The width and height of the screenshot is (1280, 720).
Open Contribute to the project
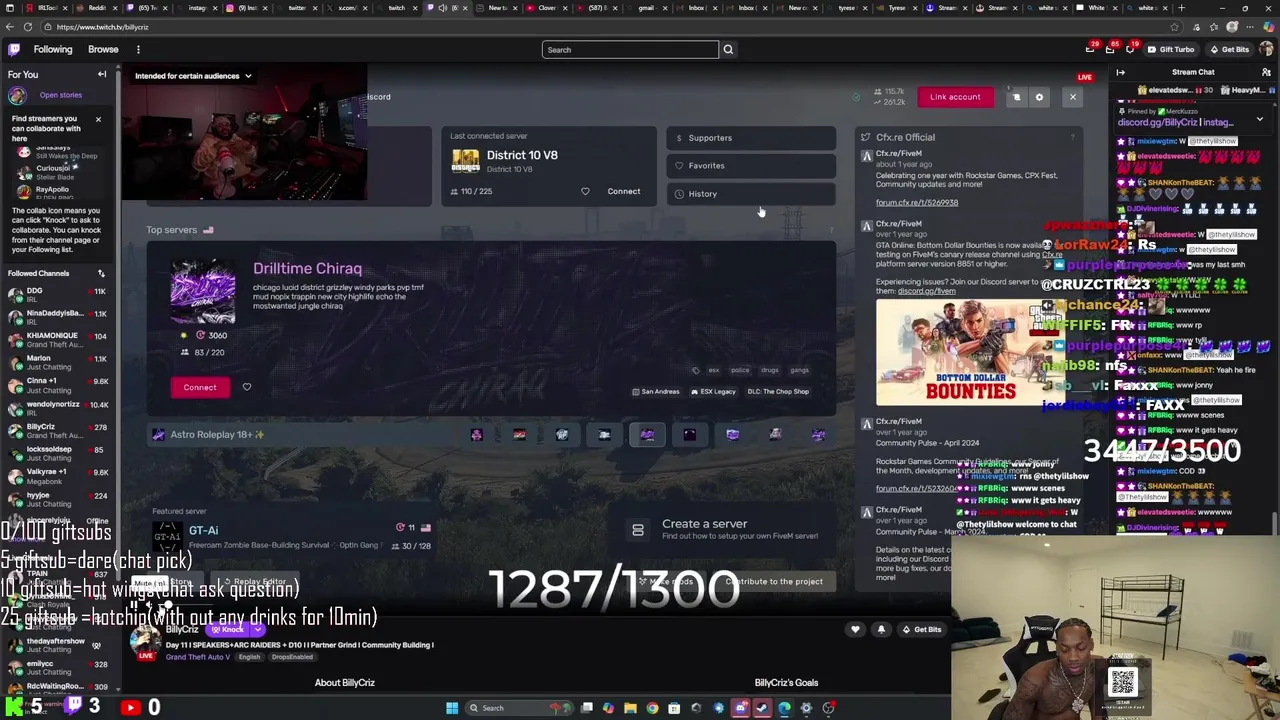click(774, 581)
